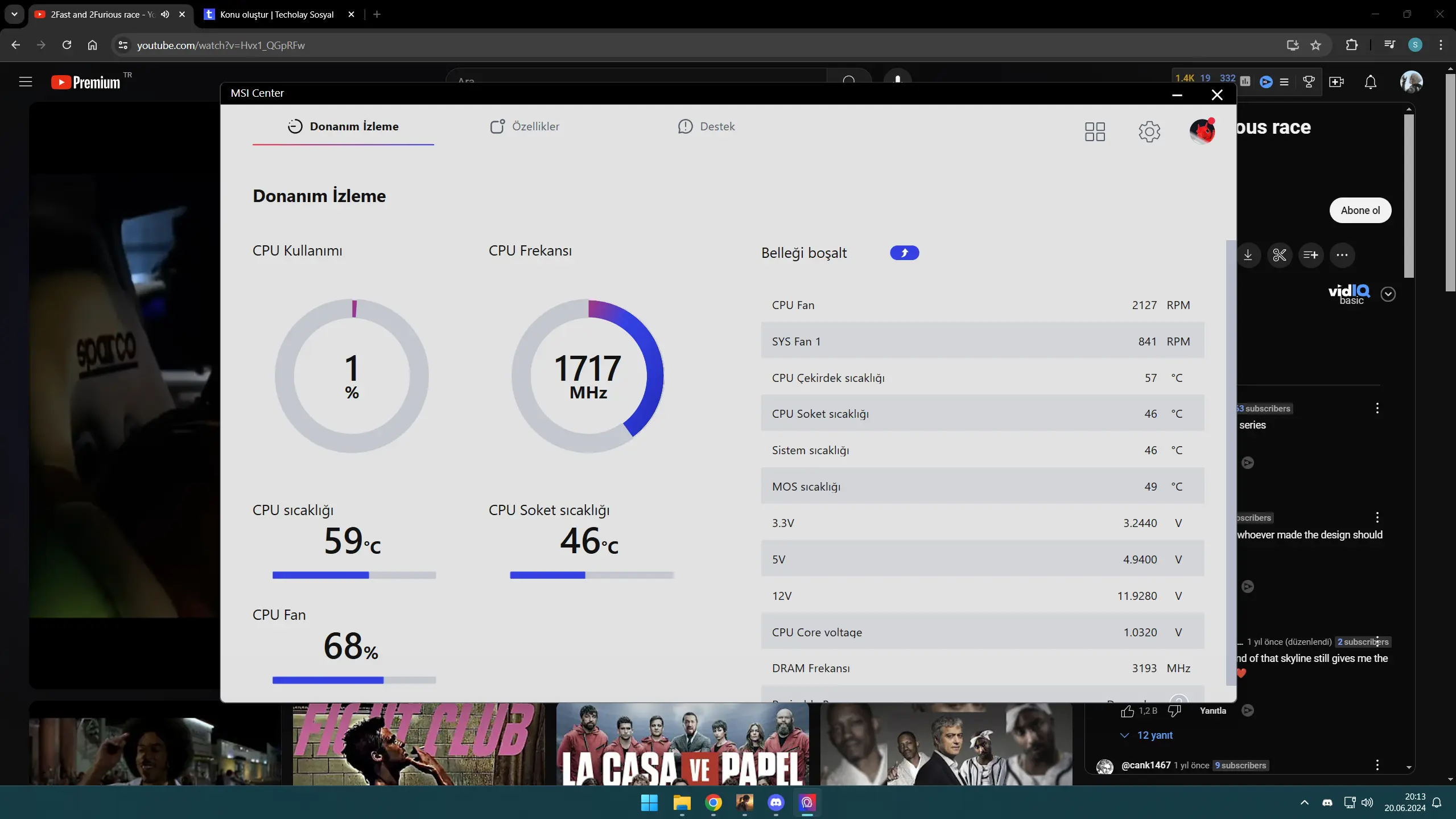Click the MSI dragon profile avatar

click(1202, 131)
